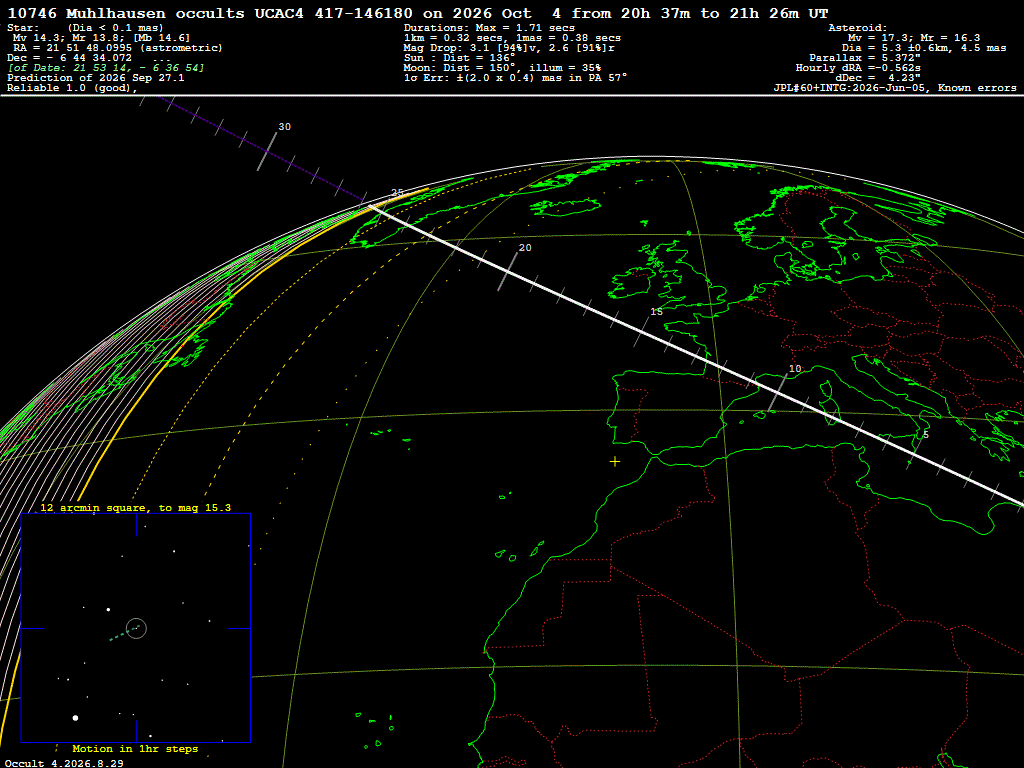This screenshot has width=1024, height=768.
Task: Click time marker labeled 10 on path
Action: click(795, 368)
